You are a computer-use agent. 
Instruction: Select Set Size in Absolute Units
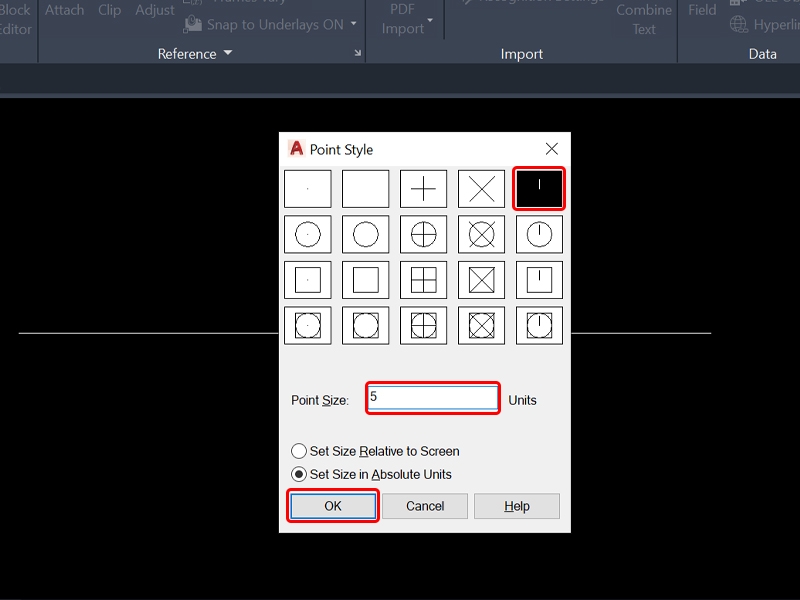click(x=371, y=474)
